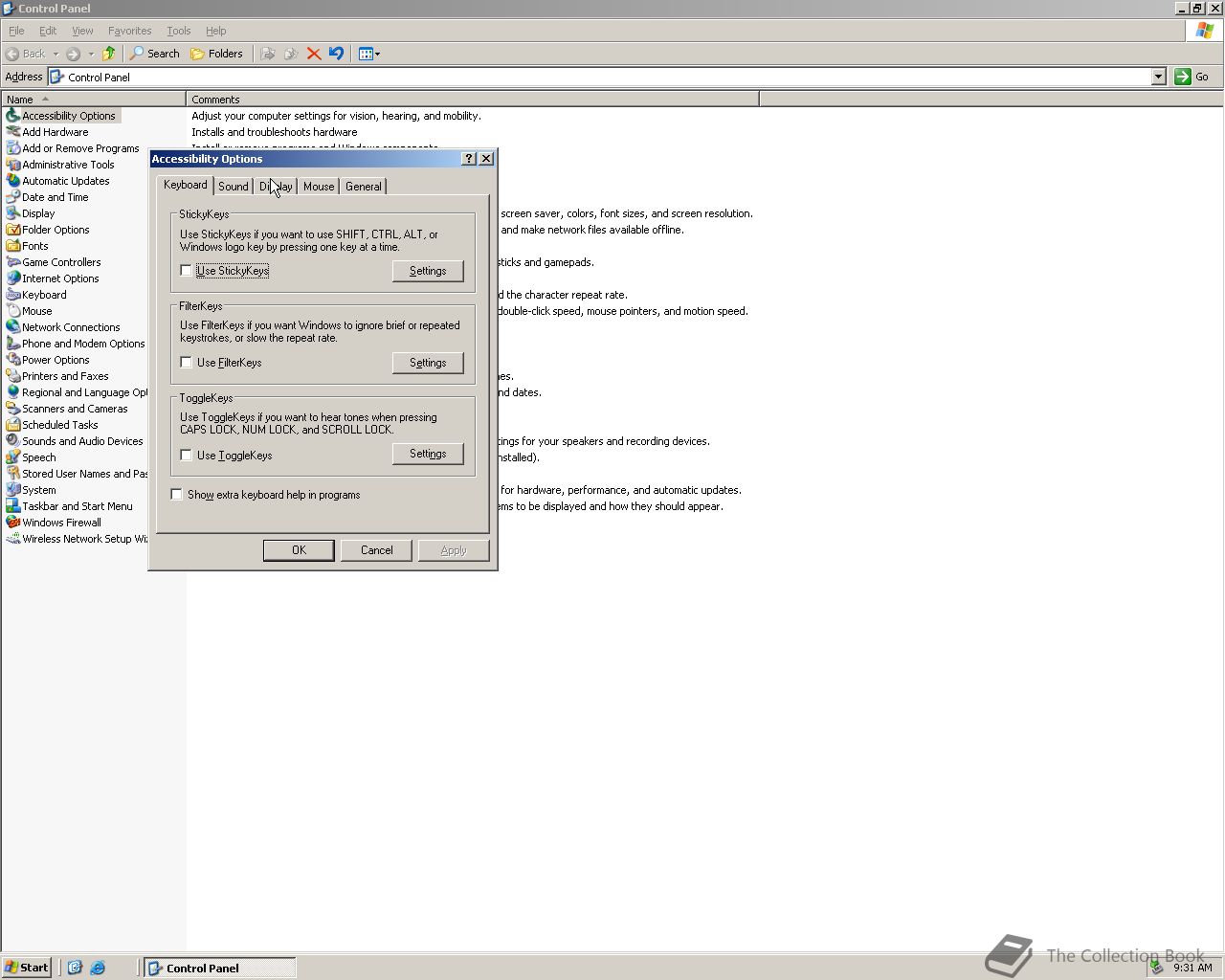Click the red Delete toolbar icon
Image resolution: width=1225 pixels, height=980 pixels.
click(x=313, y=54)
